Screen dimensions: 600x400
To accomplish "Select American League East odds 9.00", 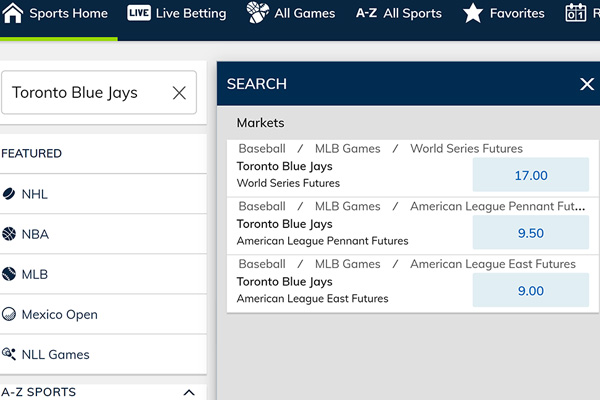I will 531,291.
